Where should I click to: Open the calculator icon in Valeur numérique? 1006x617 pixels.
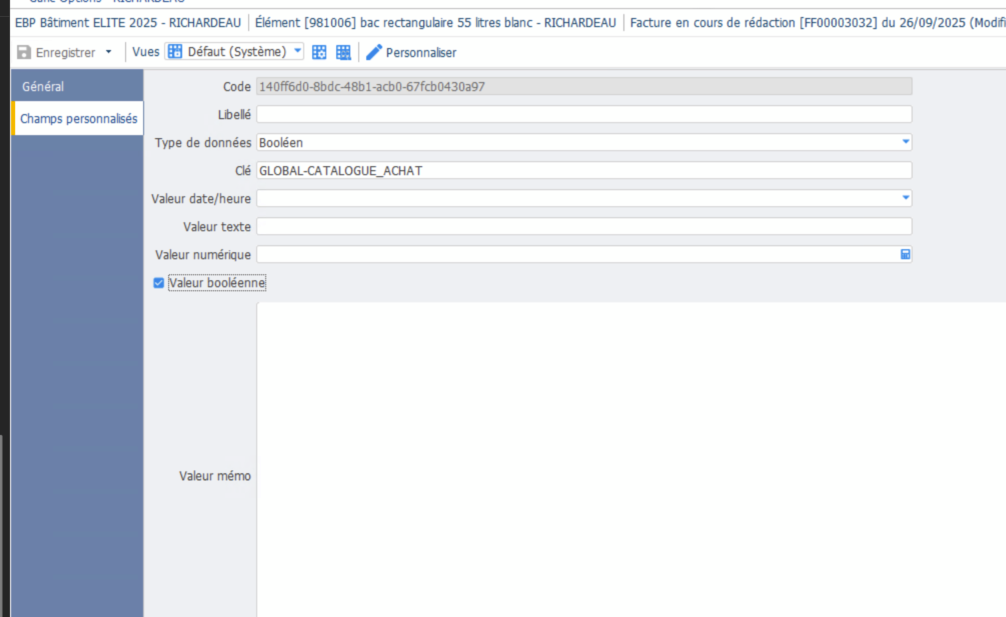[905, 255]
